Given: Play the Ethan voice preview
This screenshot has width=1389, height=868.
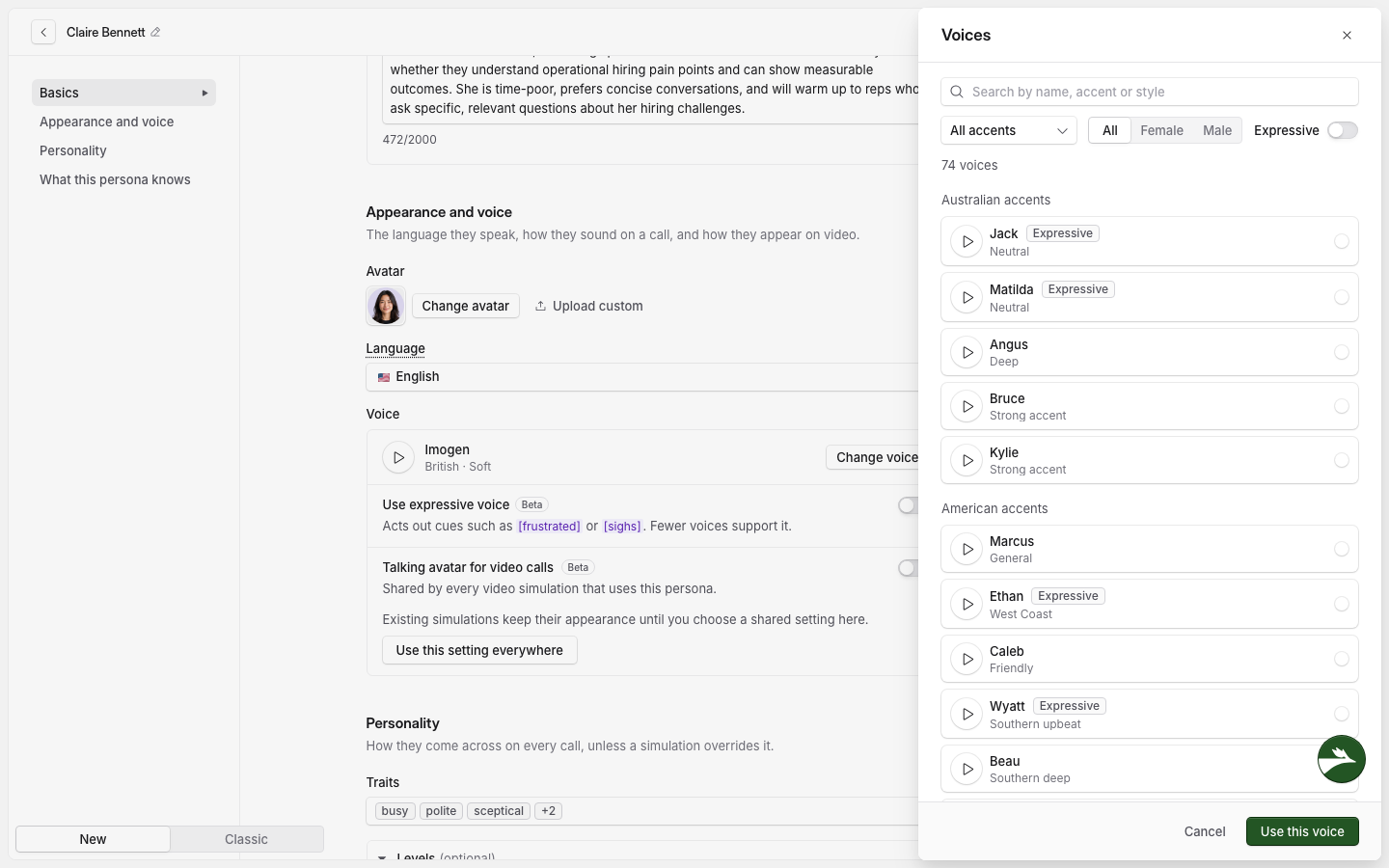Looking at the screenshot, I should (967, 604).
